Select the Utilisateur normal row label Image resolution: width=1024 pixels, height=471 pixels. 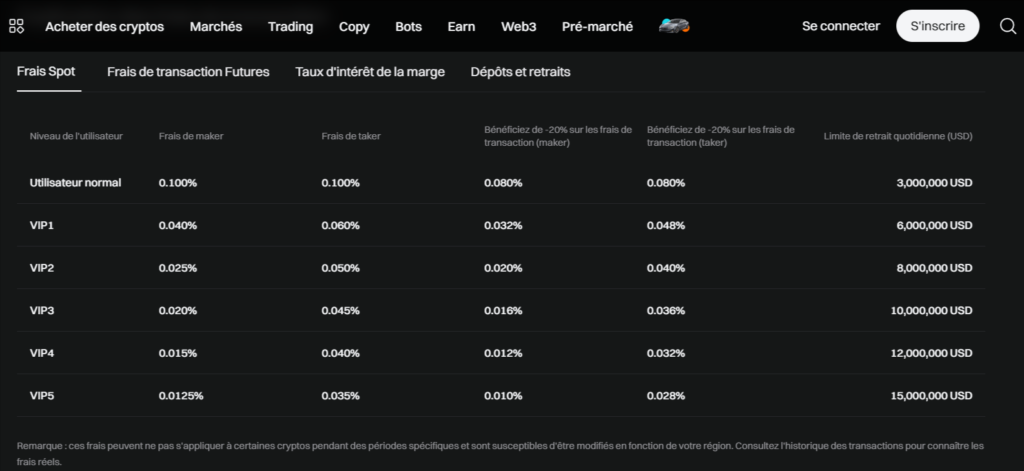[x=76, y=183]
